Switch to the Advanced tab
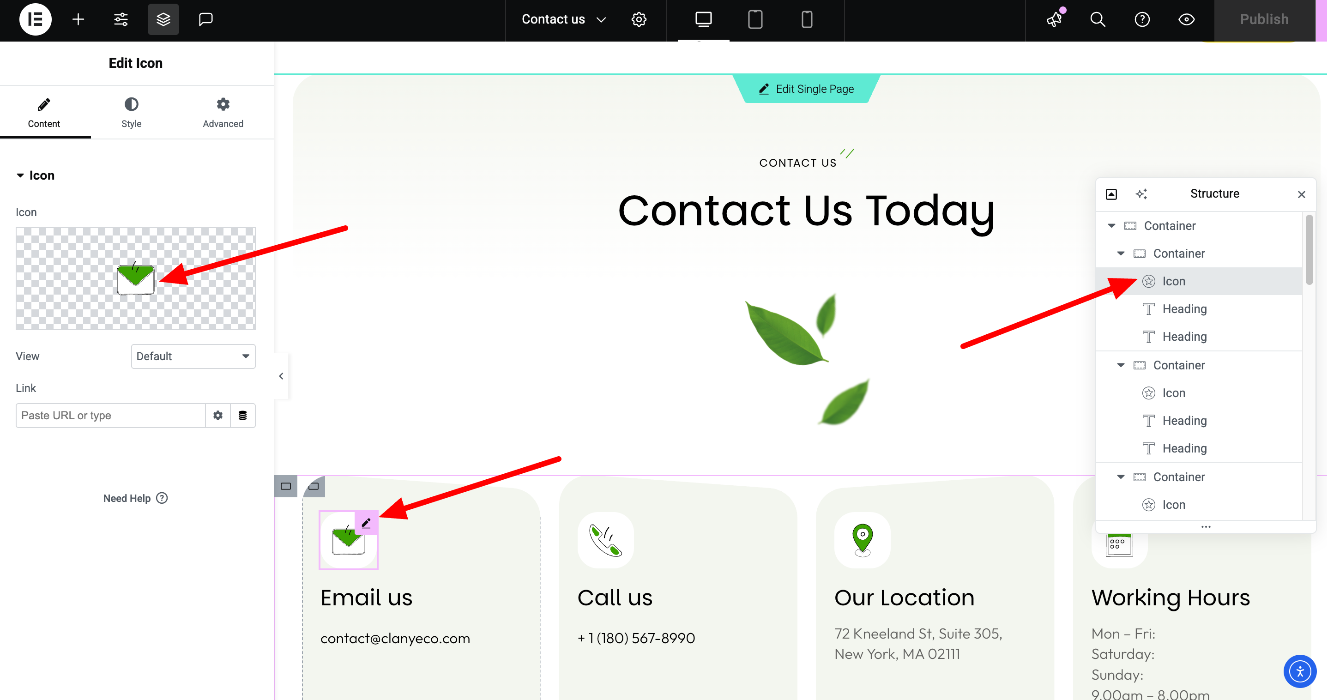 point(223,113)
